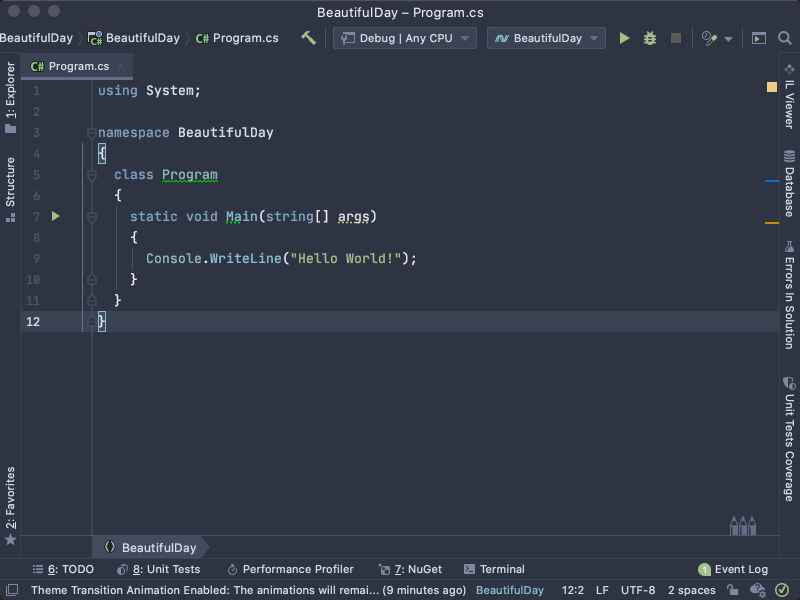Open the settings status bar icon

click(758, 590)
